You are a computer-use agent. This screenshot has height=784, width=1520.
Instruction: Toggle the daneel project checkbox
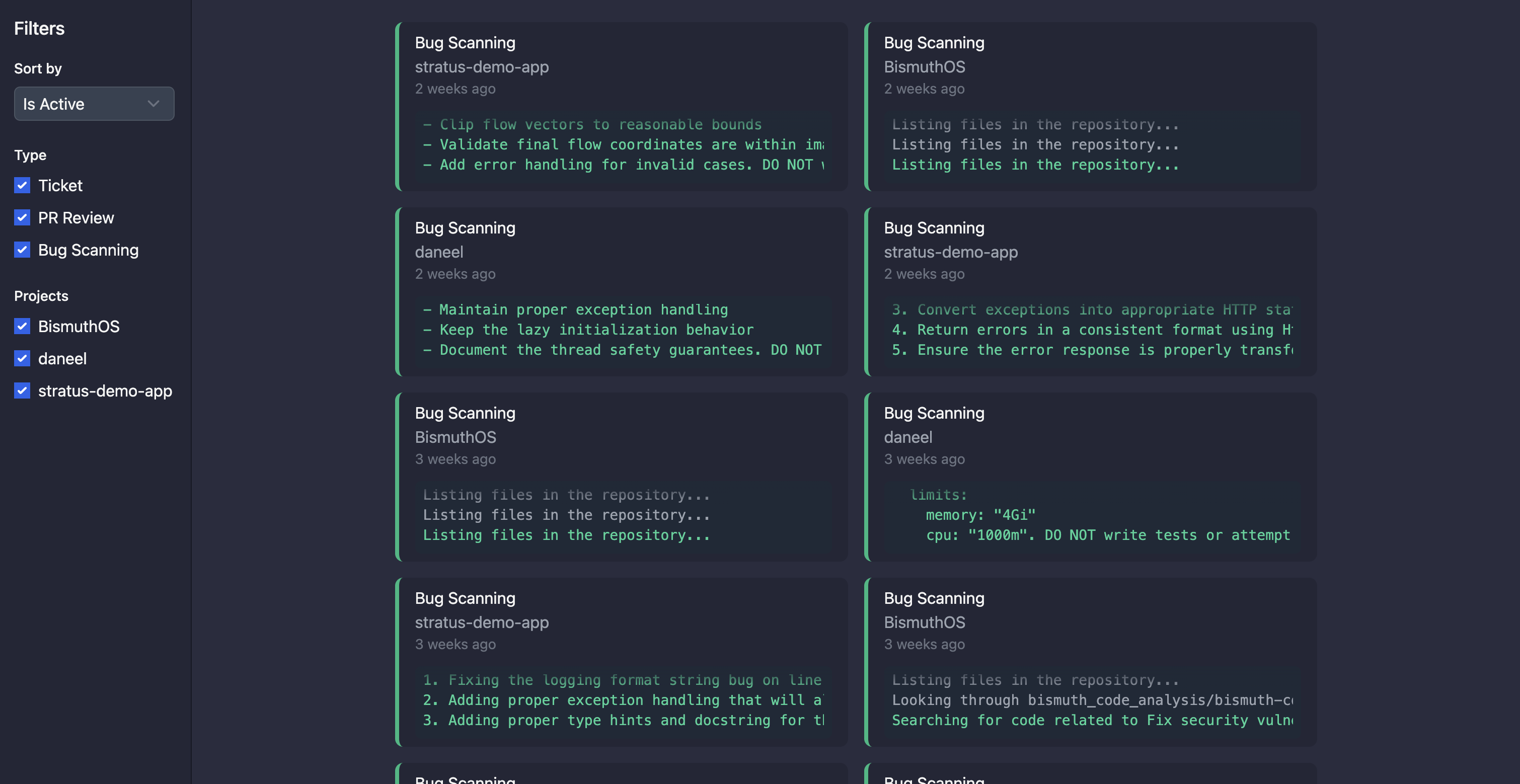(x=23, y=358)
